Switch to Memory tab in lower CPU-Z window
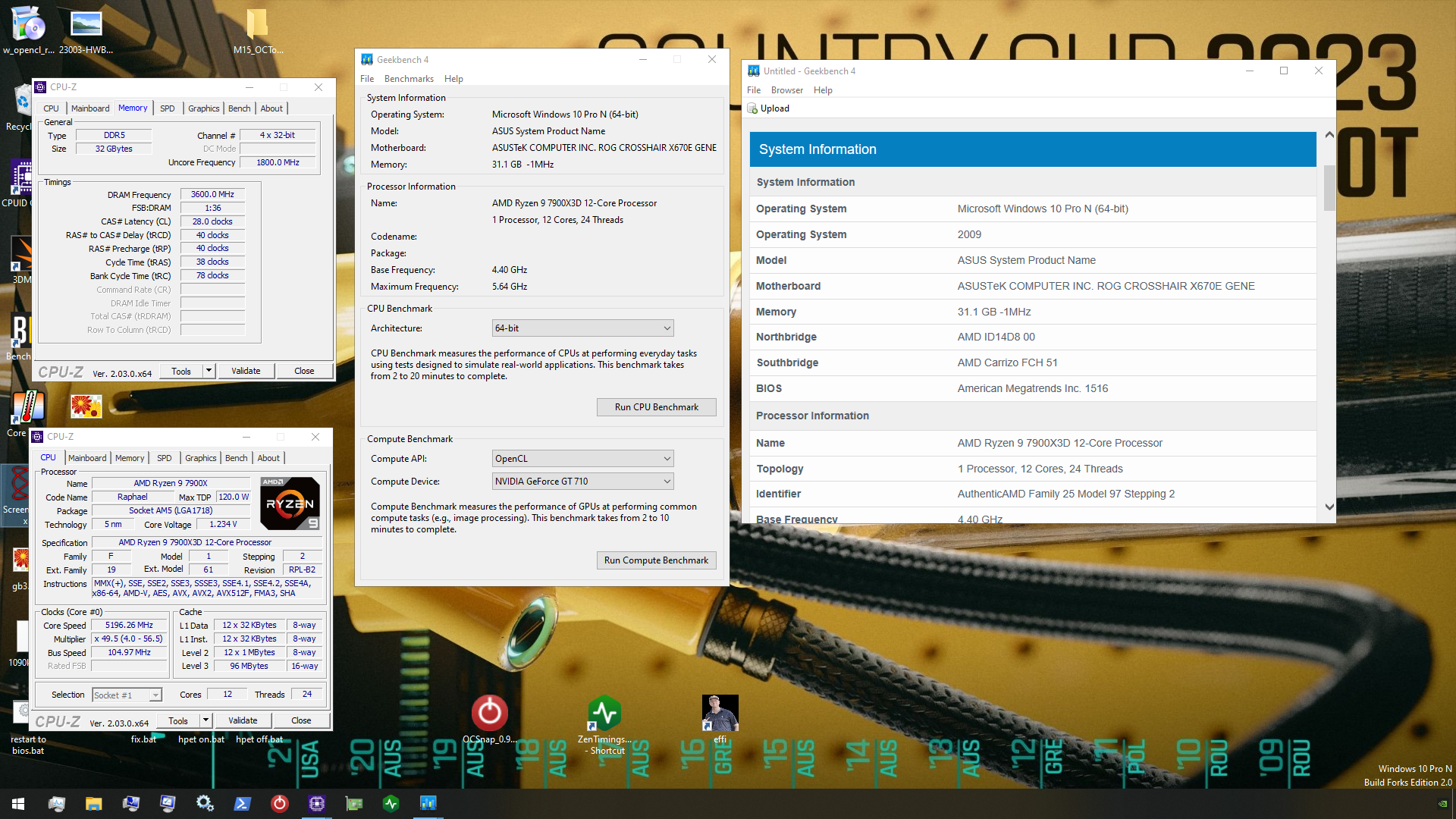This screenshot has width=1456, height=819. pos(130,458)
